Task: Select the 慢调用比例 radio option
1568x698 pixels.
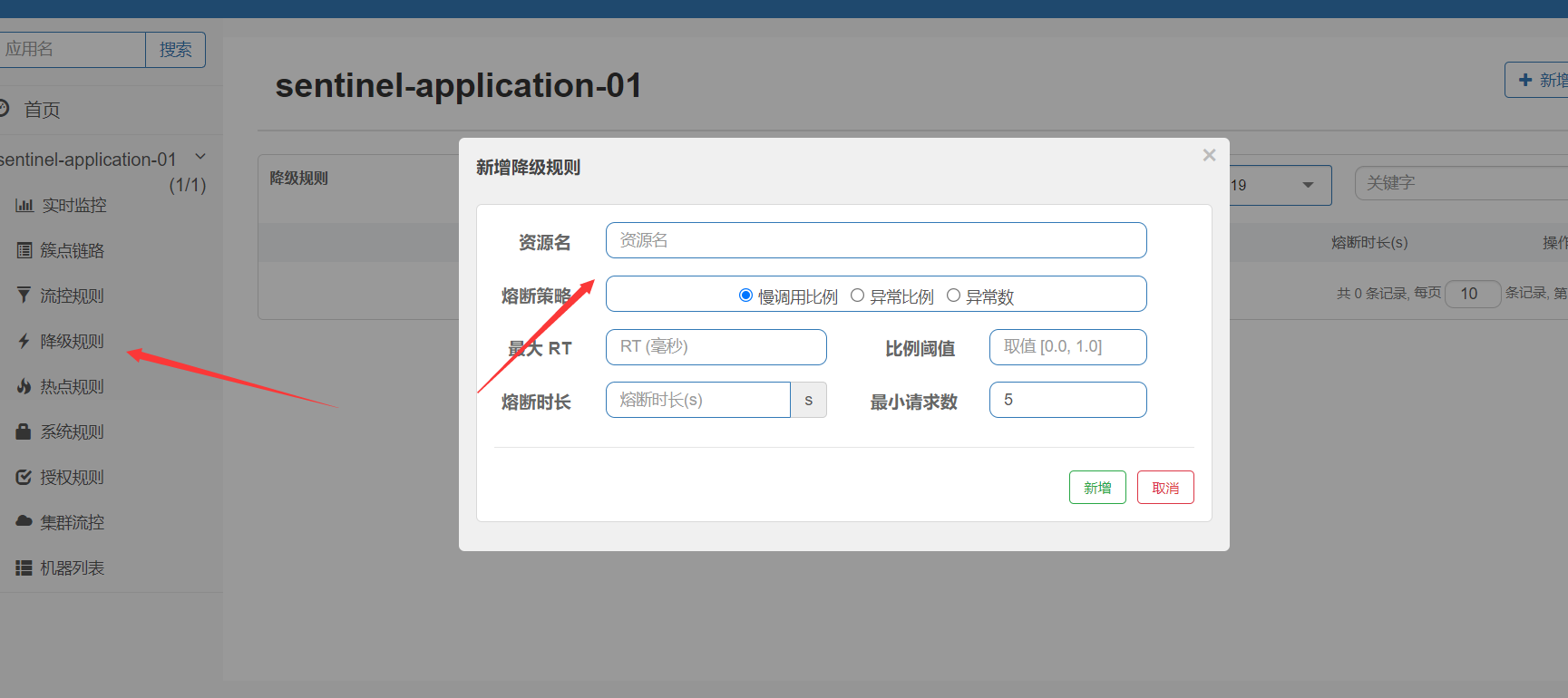Action: coord(745,296)
